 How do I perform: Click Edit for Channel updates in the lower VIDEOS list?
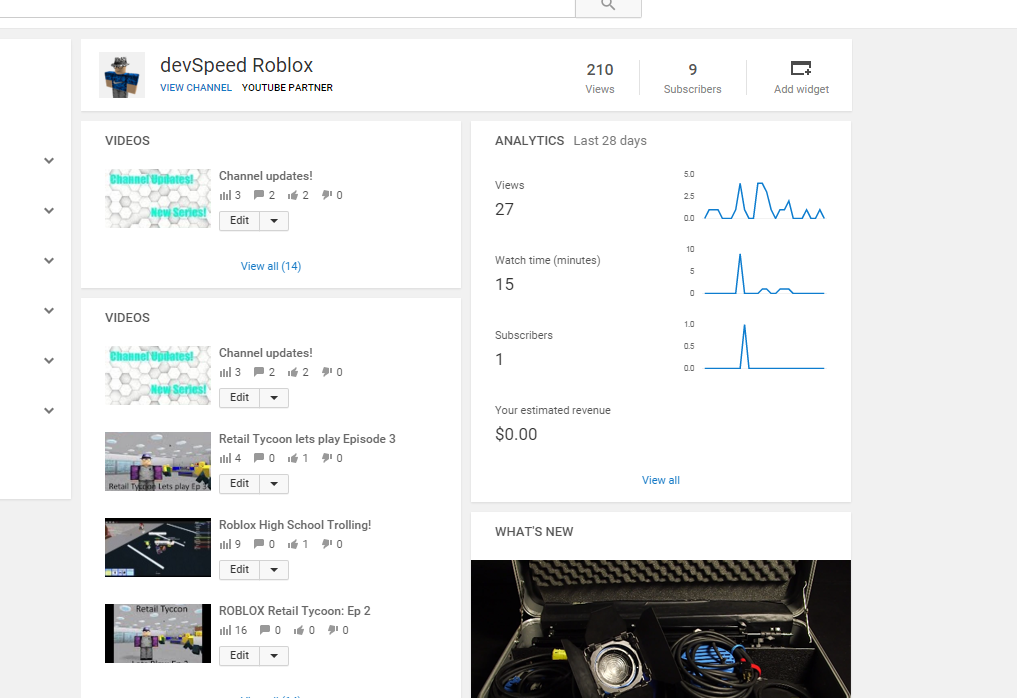[x=239, y=398]
